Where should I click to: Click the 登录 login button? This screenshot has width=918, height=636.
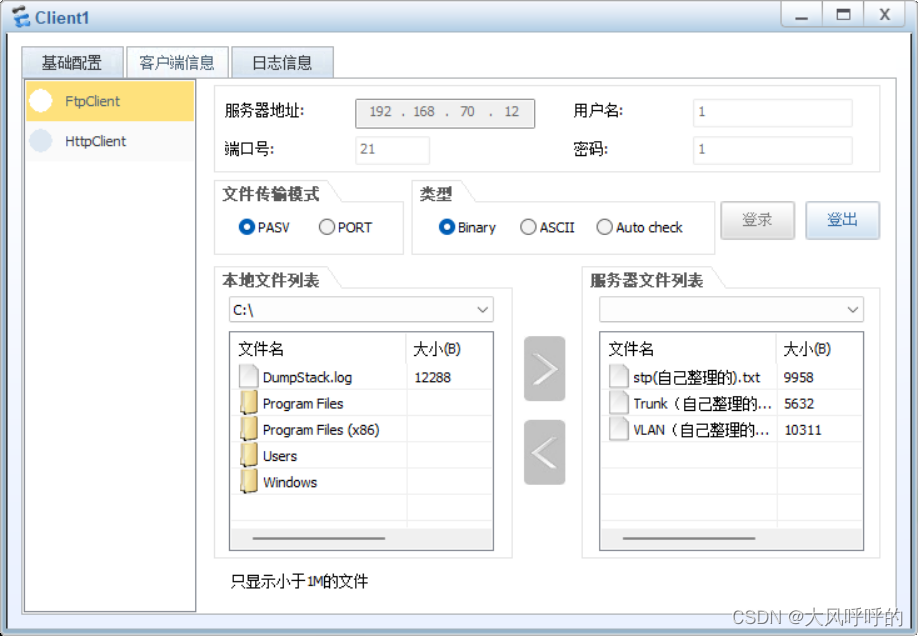(758, 220)
